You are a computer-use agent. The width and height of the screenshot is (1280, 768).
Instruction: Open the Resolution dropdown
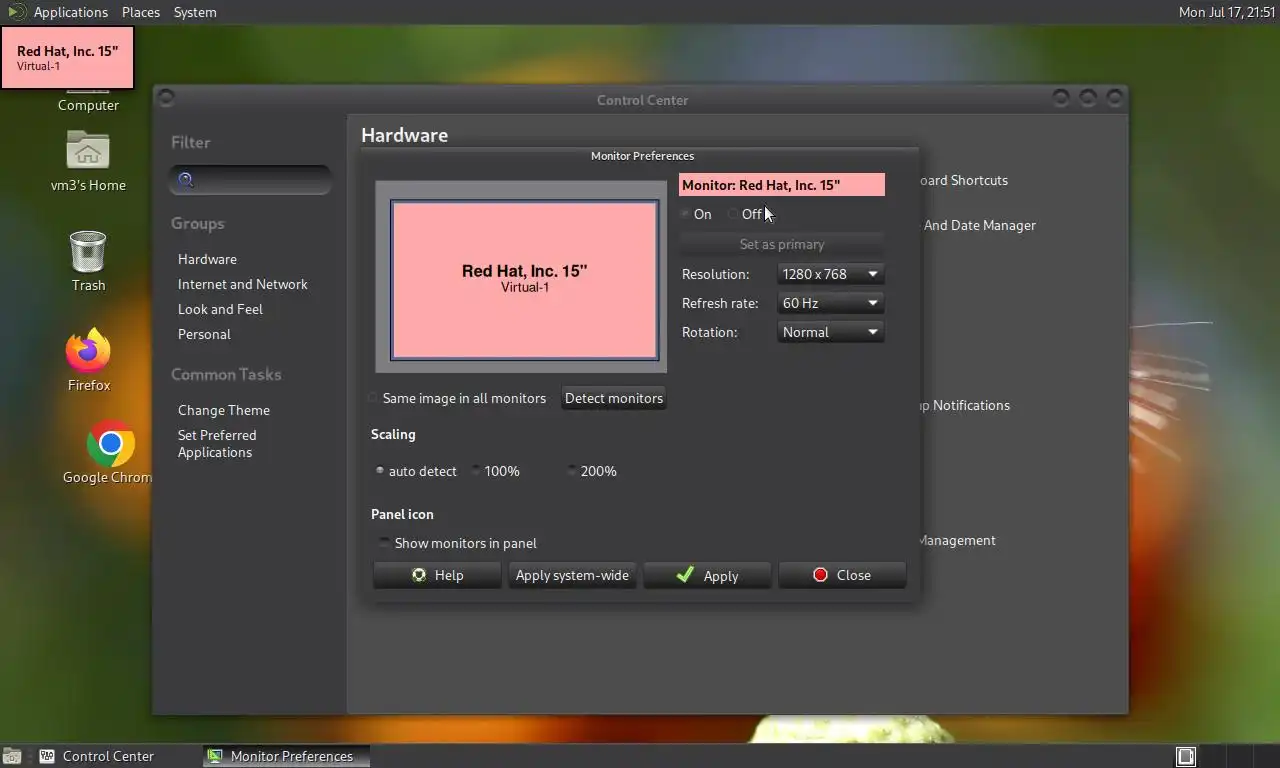point(830,274)
